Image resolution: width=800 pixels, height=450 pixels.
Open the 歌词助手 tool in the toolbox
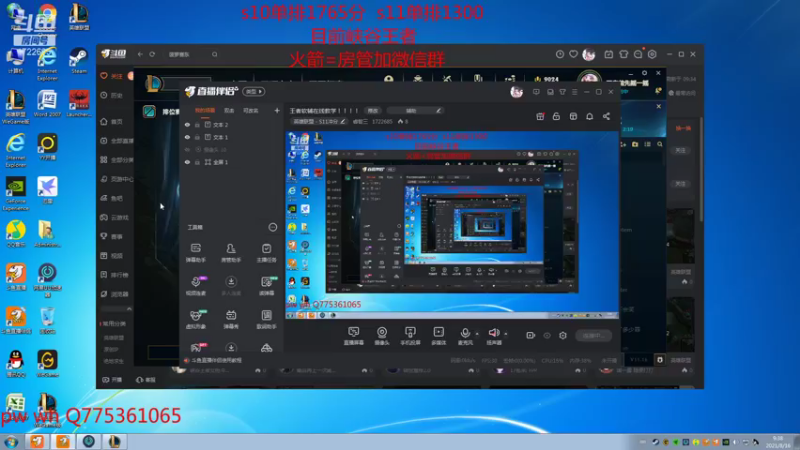tap(266, 319)
